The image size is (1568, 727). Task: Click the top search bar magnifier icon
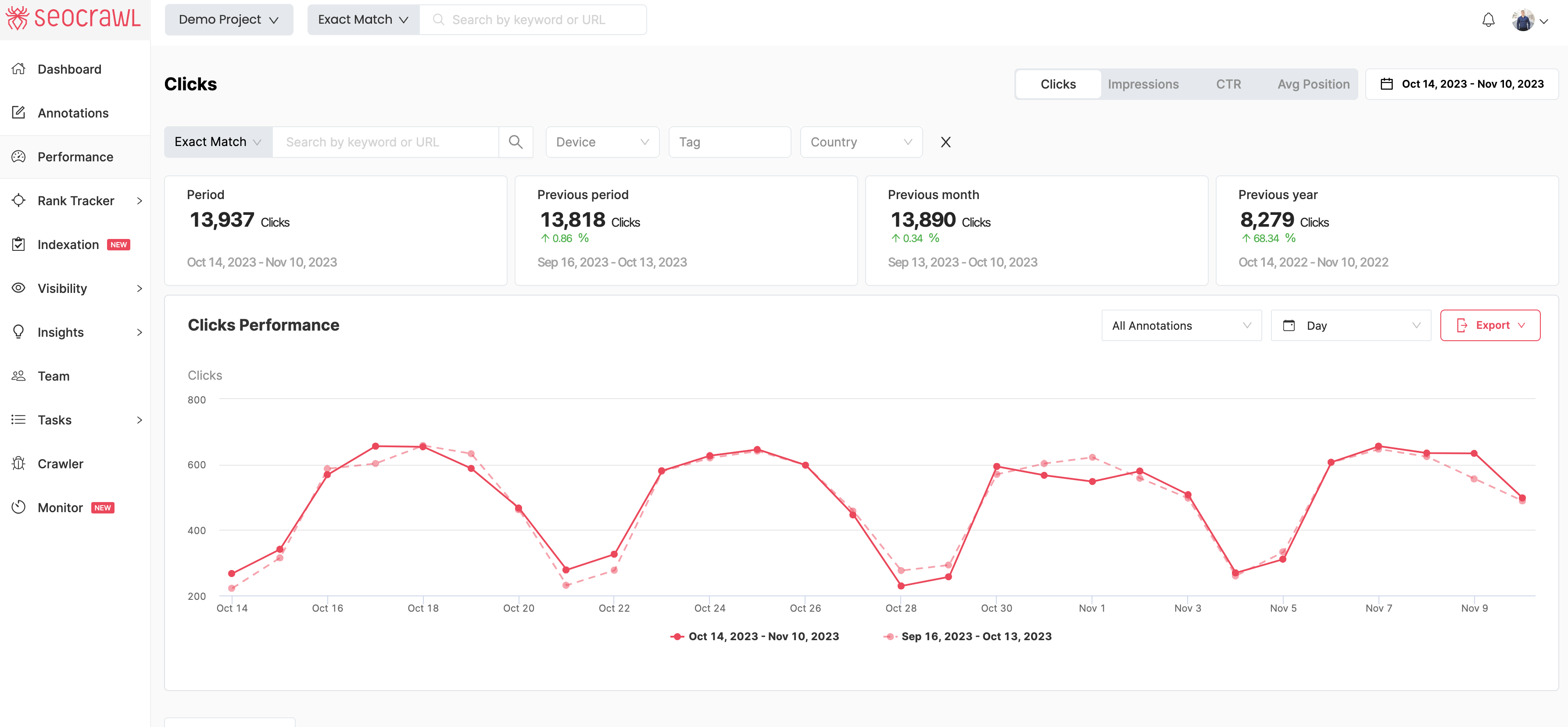(x=438, y=19)
